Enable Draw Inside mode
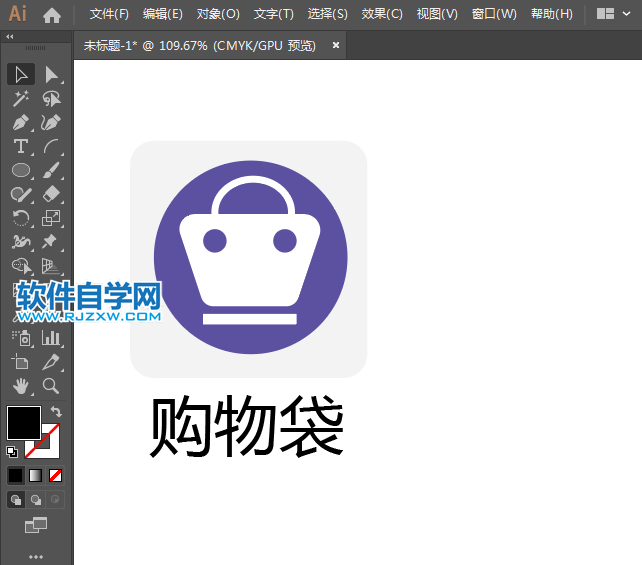The image size is (642, 565). (x=55, y=499)
